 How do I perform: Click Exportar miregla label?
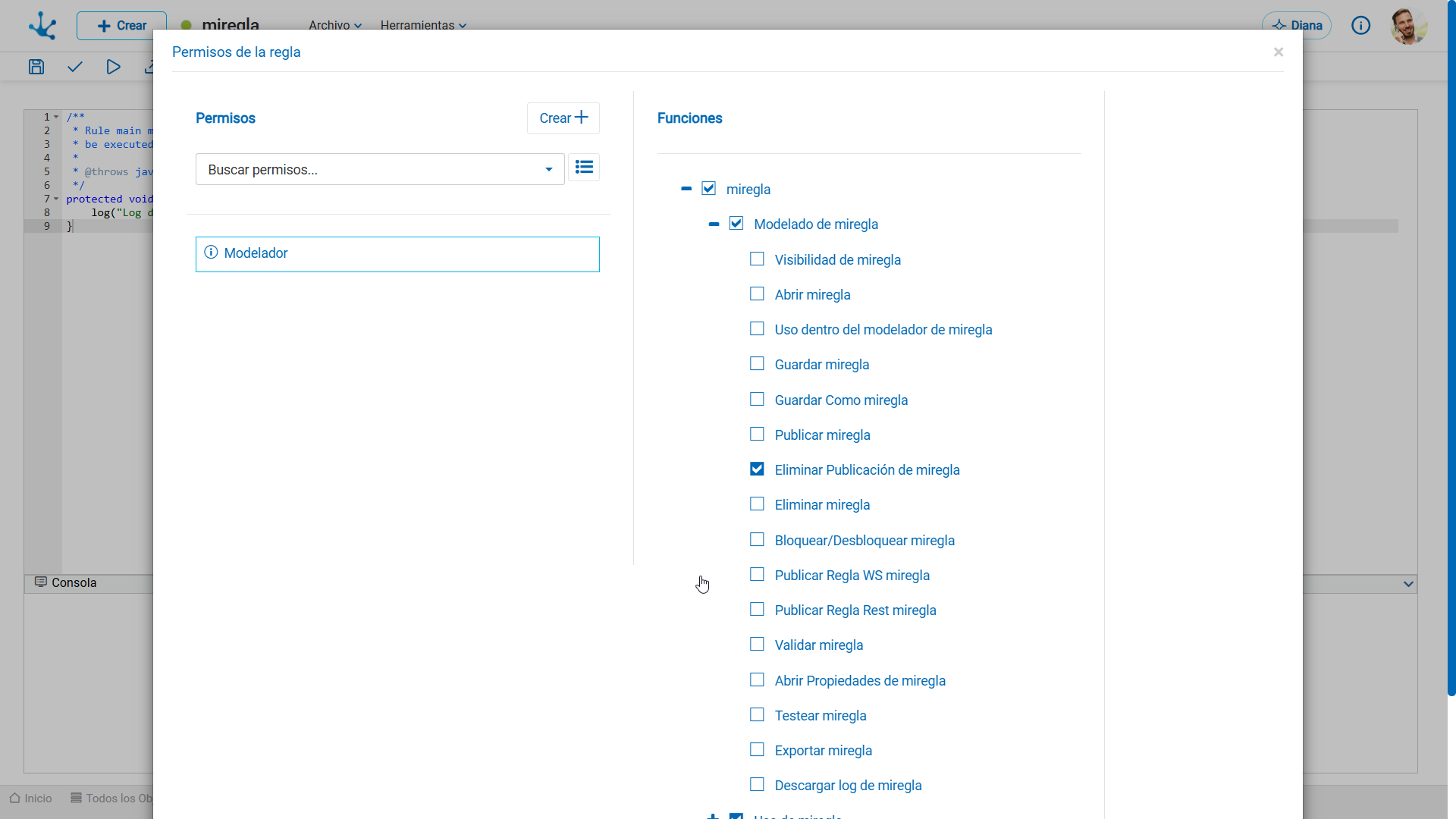tap(823, 751)
